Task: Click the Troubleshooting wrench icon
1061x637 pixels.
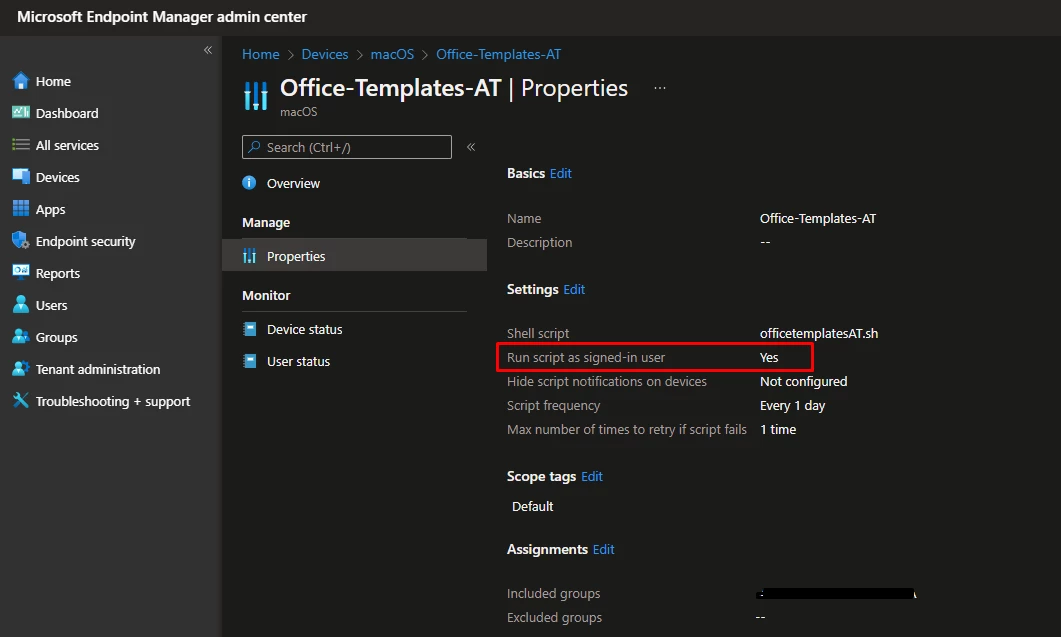Action: (21, 401)
